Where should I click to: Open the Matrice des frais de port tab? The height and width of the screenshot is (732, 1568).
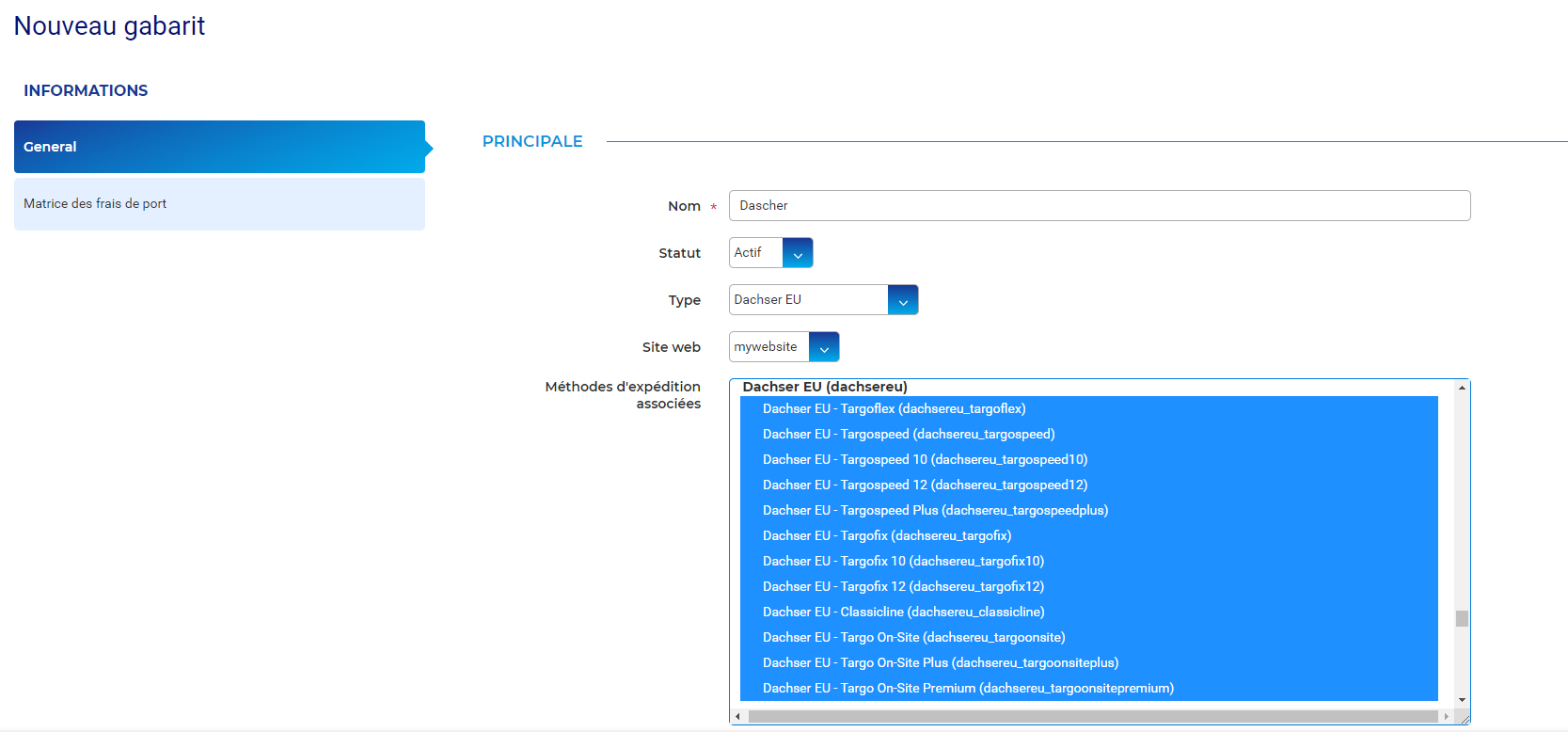(x=219, y=204)
